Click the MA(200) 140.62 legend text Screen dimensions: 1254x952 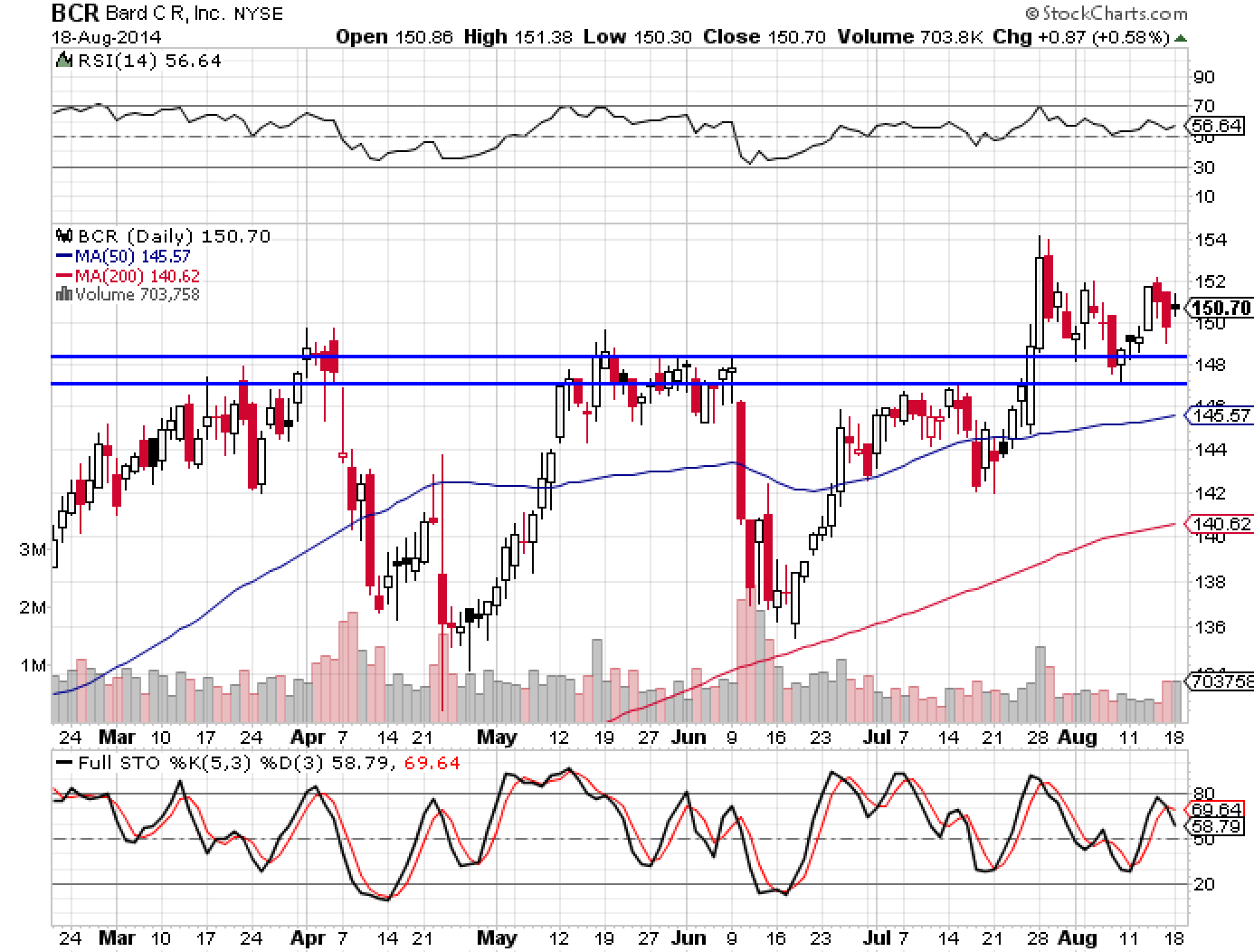click(x=137, y=276)
